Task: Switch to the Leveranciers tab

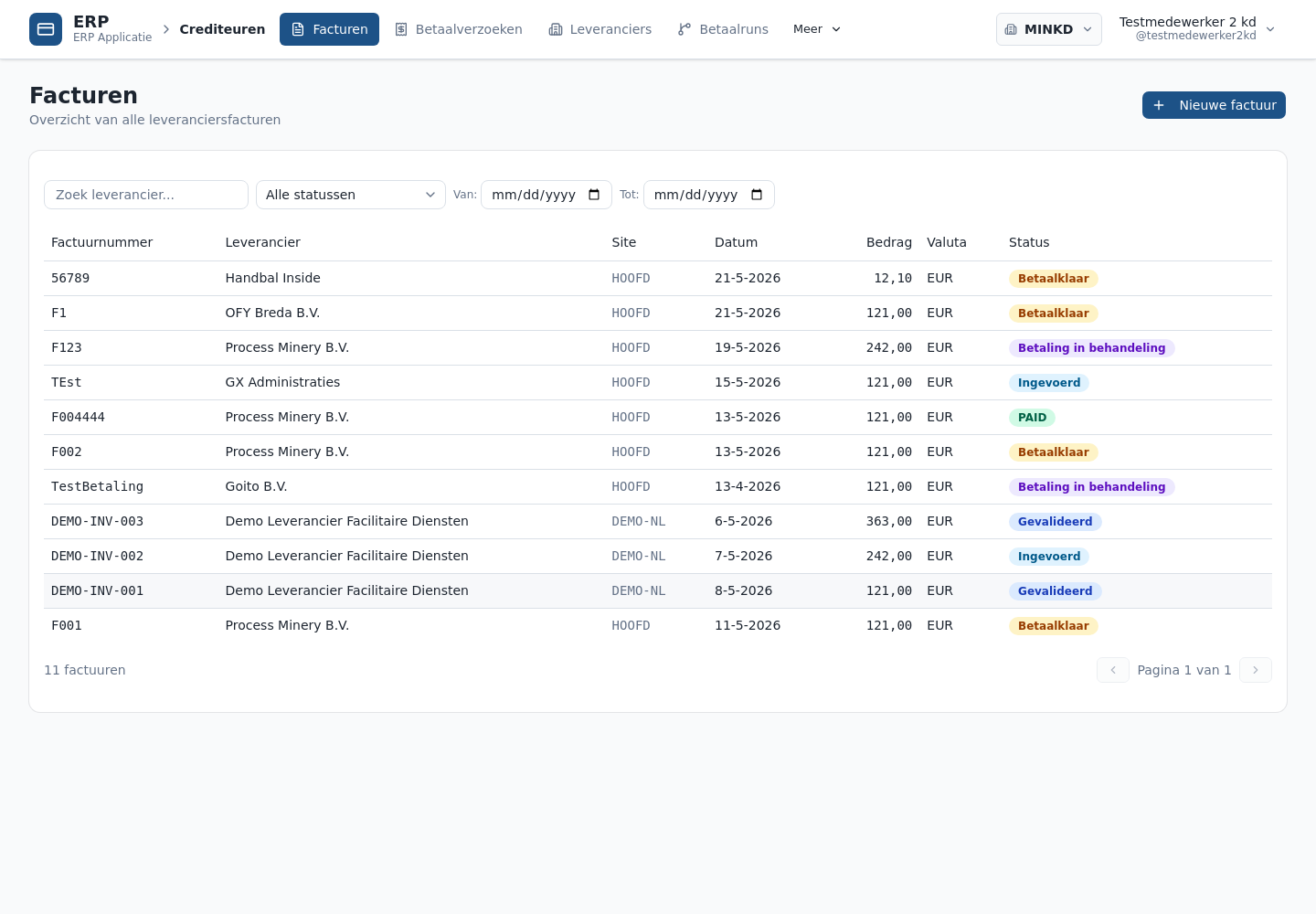Action: click(x=600, y=29)
